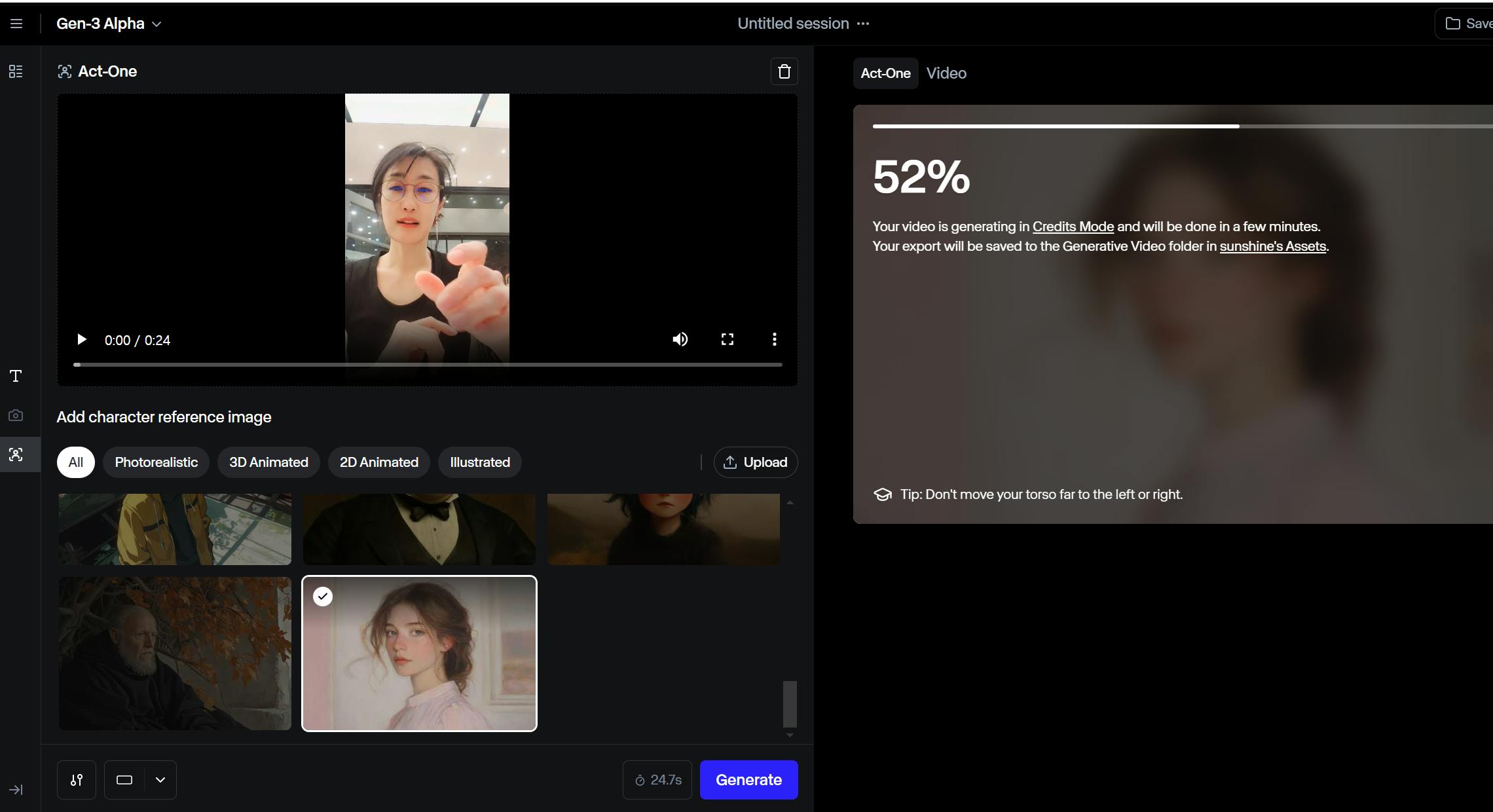Click the Act-One panel header icon

64,71
